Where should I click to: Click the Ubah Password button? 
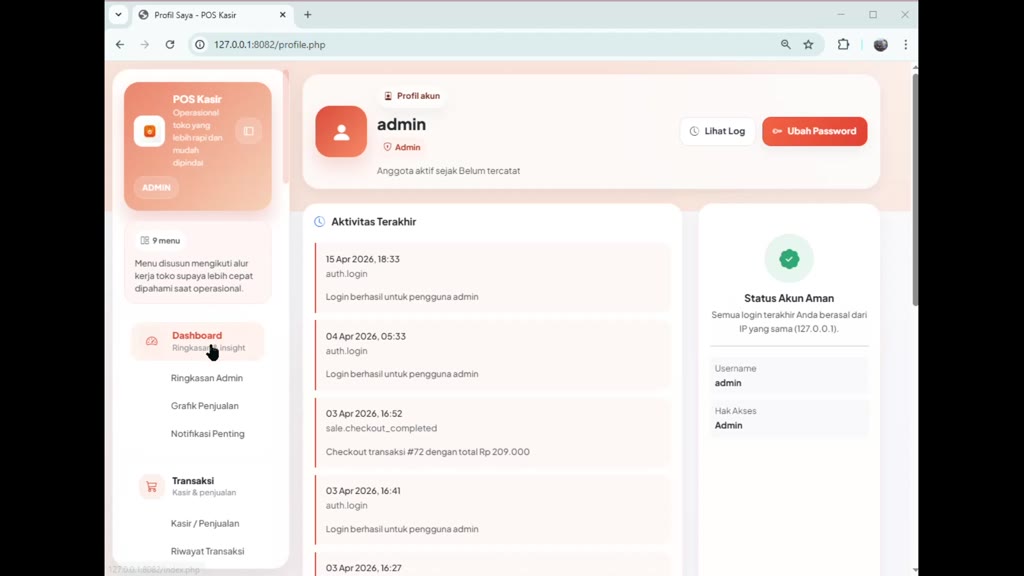[814, 131]
